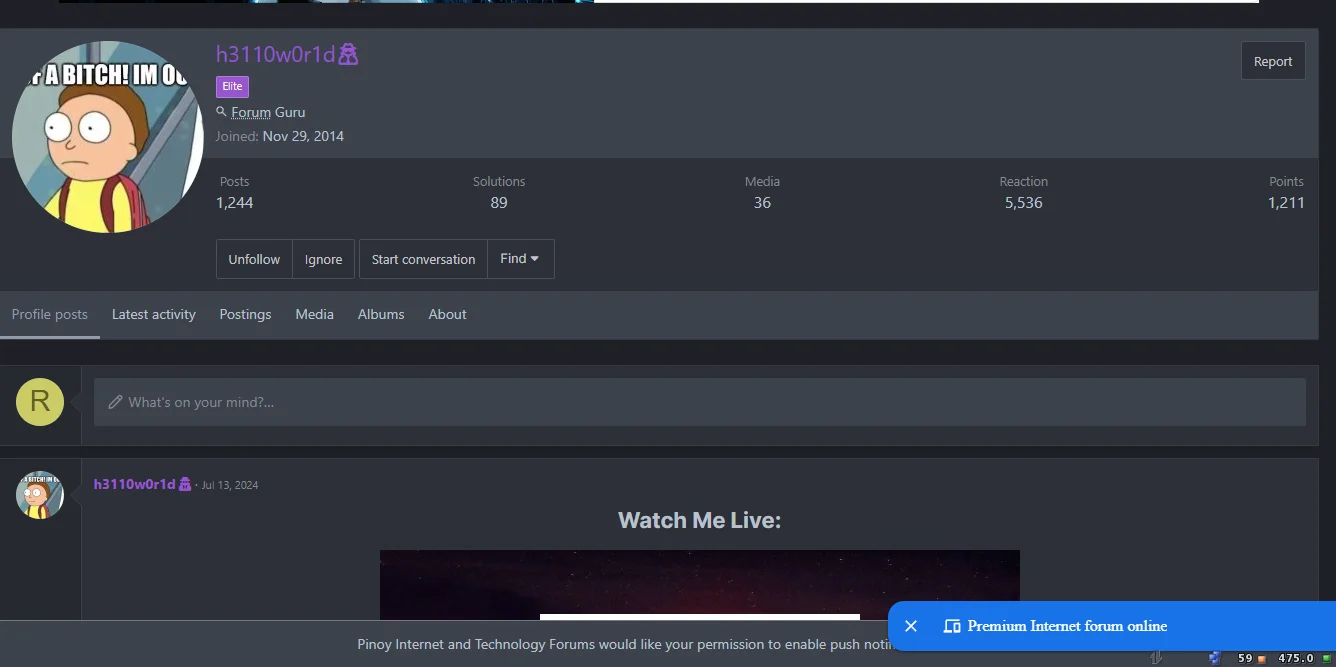Viewport: 1336px width, 667px height.
Task: Click the Joined Nov 29, 2014 date
Action: [303, 136]
